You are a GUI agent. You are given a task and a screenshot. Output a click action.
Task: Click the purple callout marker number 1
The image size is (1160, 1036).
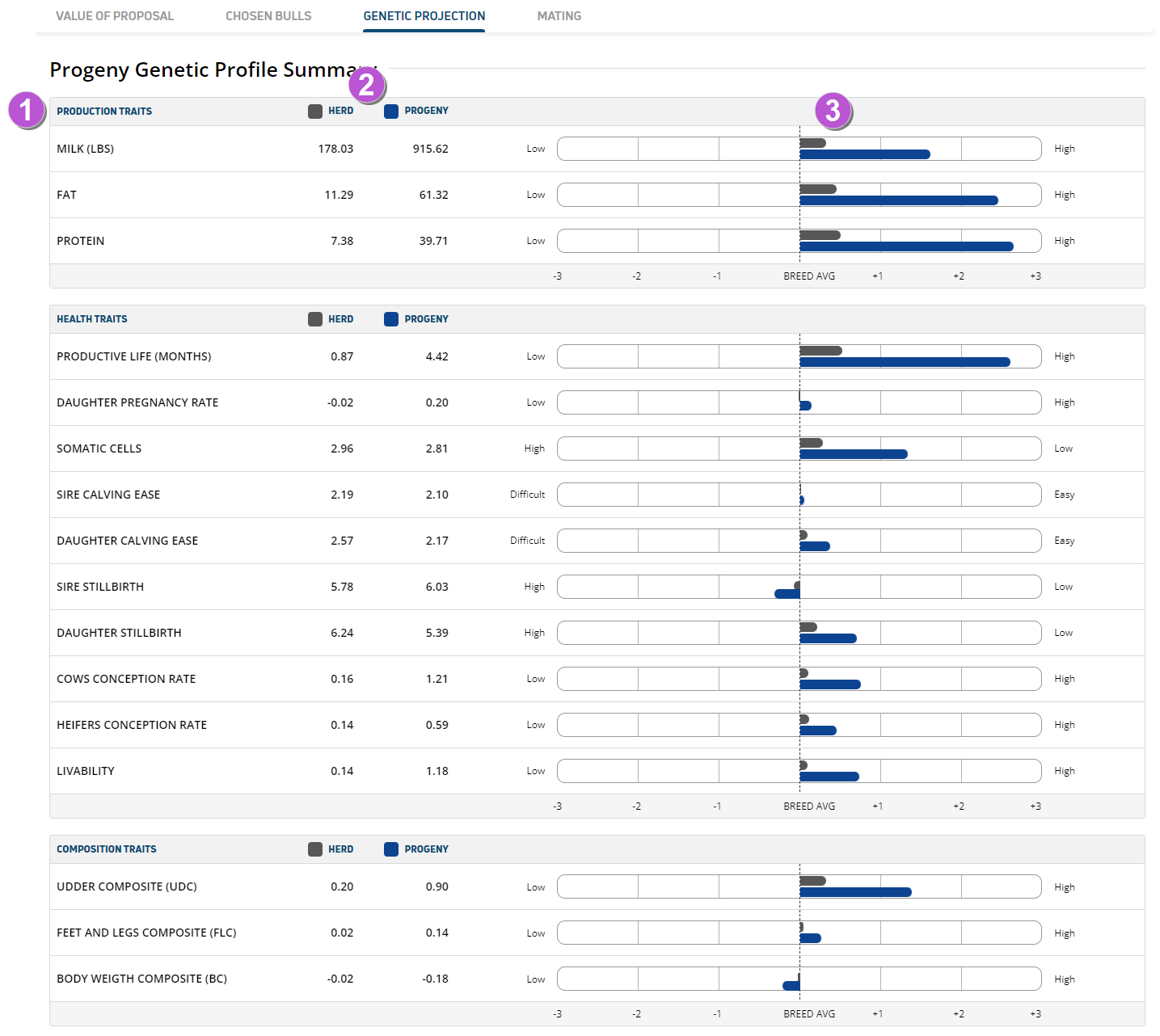point(26,109)
